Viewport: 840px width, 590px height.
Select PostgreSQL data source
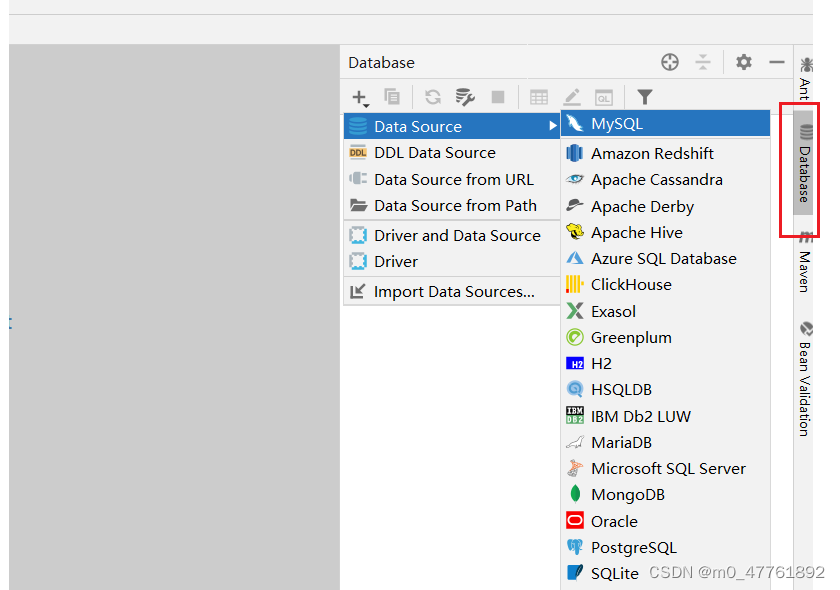click(665, 548)
